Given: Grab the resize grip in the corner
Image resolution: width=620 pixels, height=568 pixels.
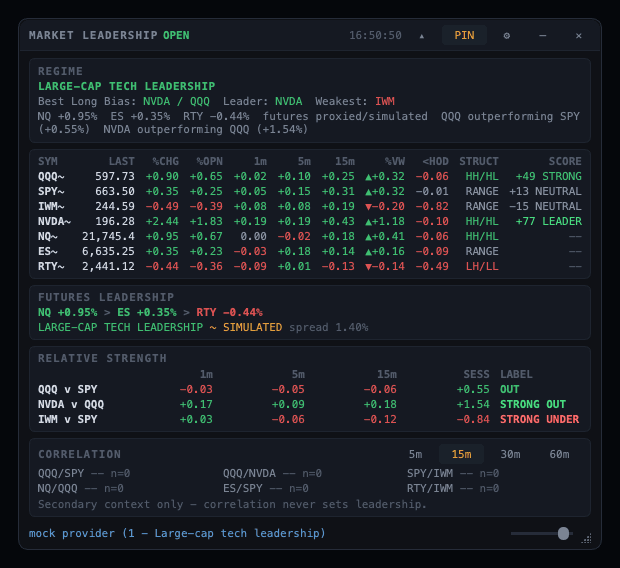Looking at the screenshot, I should [586, 538].
